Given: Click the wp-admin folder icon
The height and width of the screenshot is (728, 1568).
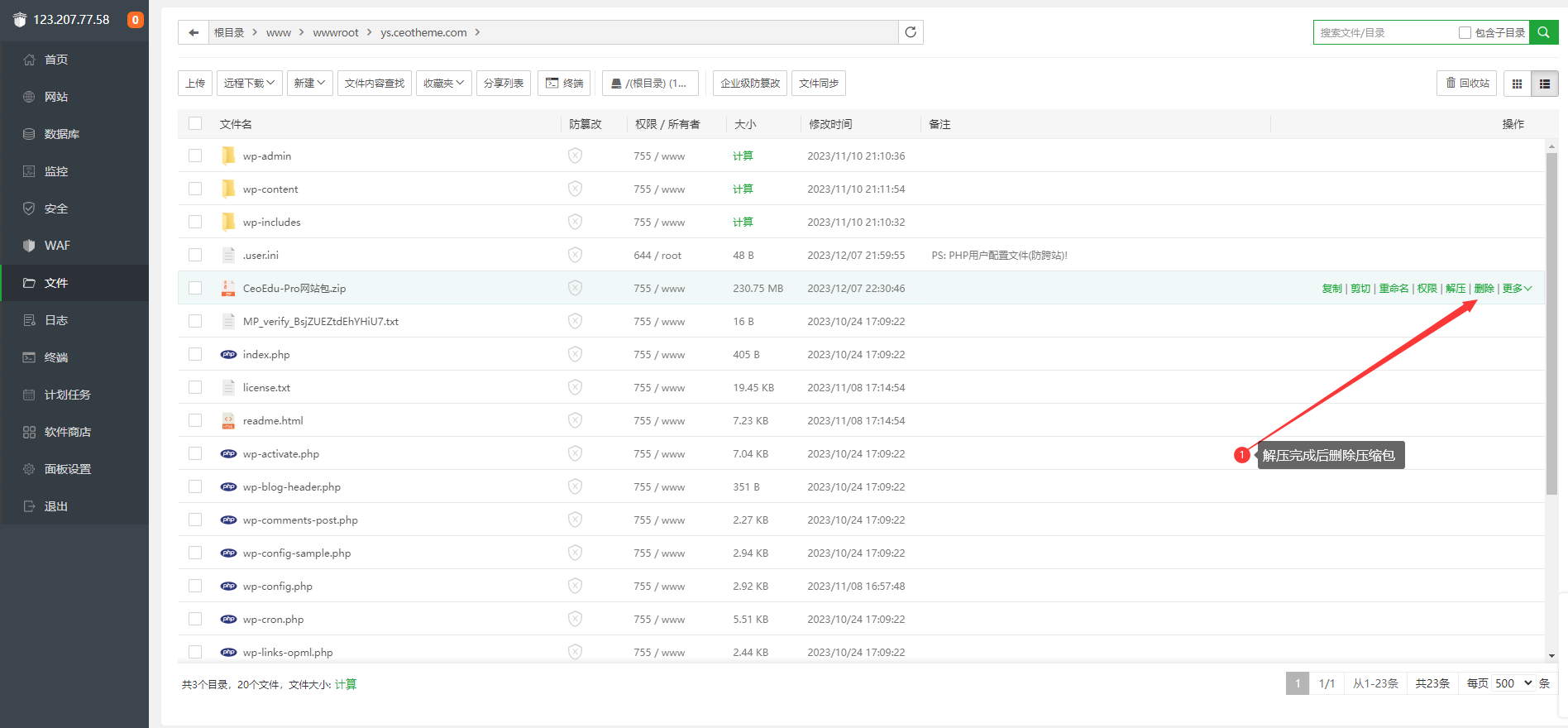Looking at the screenshot, I should pos(228,156).
